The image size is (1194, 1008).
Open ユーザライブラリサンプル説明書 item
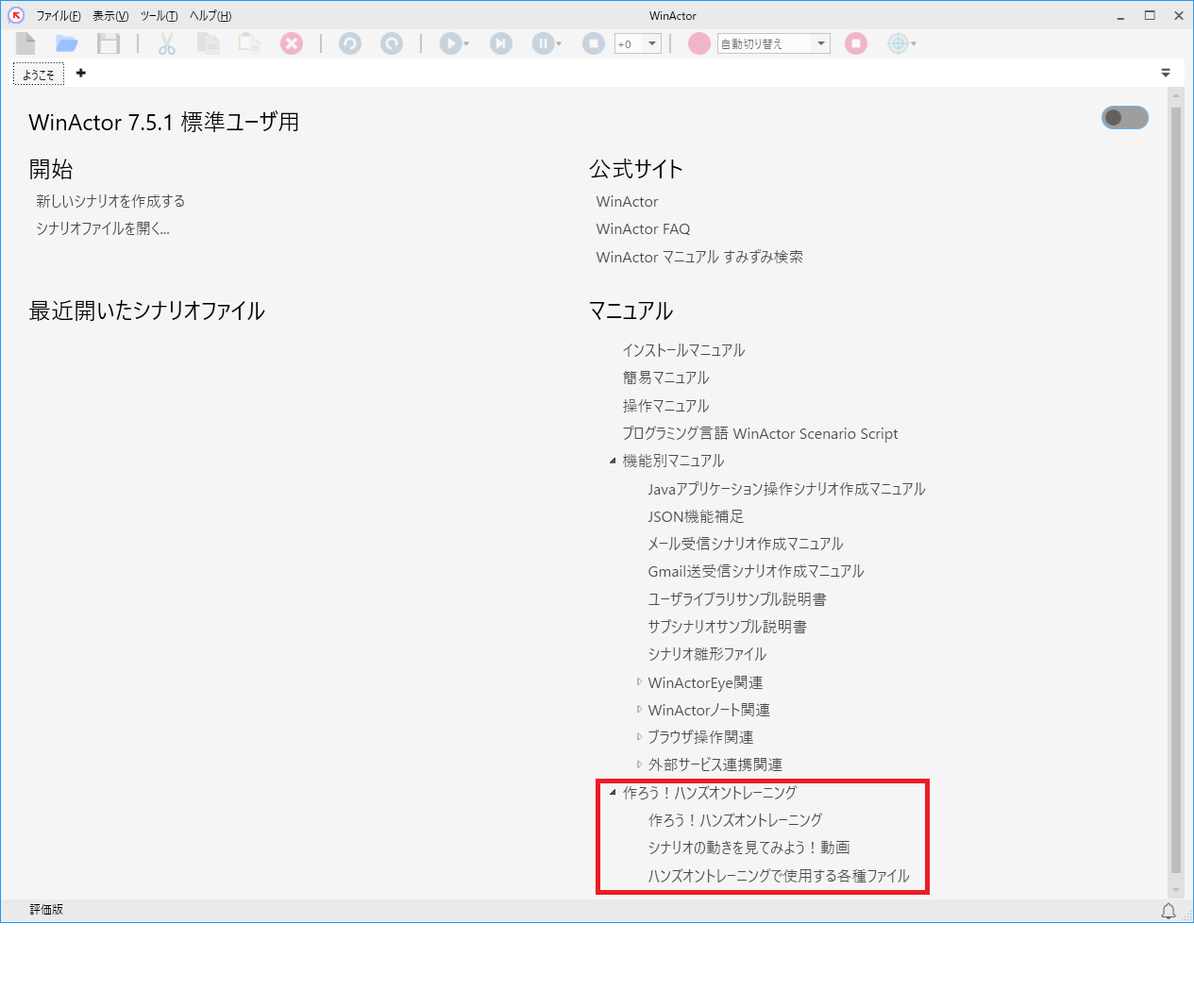click(737, 599)
